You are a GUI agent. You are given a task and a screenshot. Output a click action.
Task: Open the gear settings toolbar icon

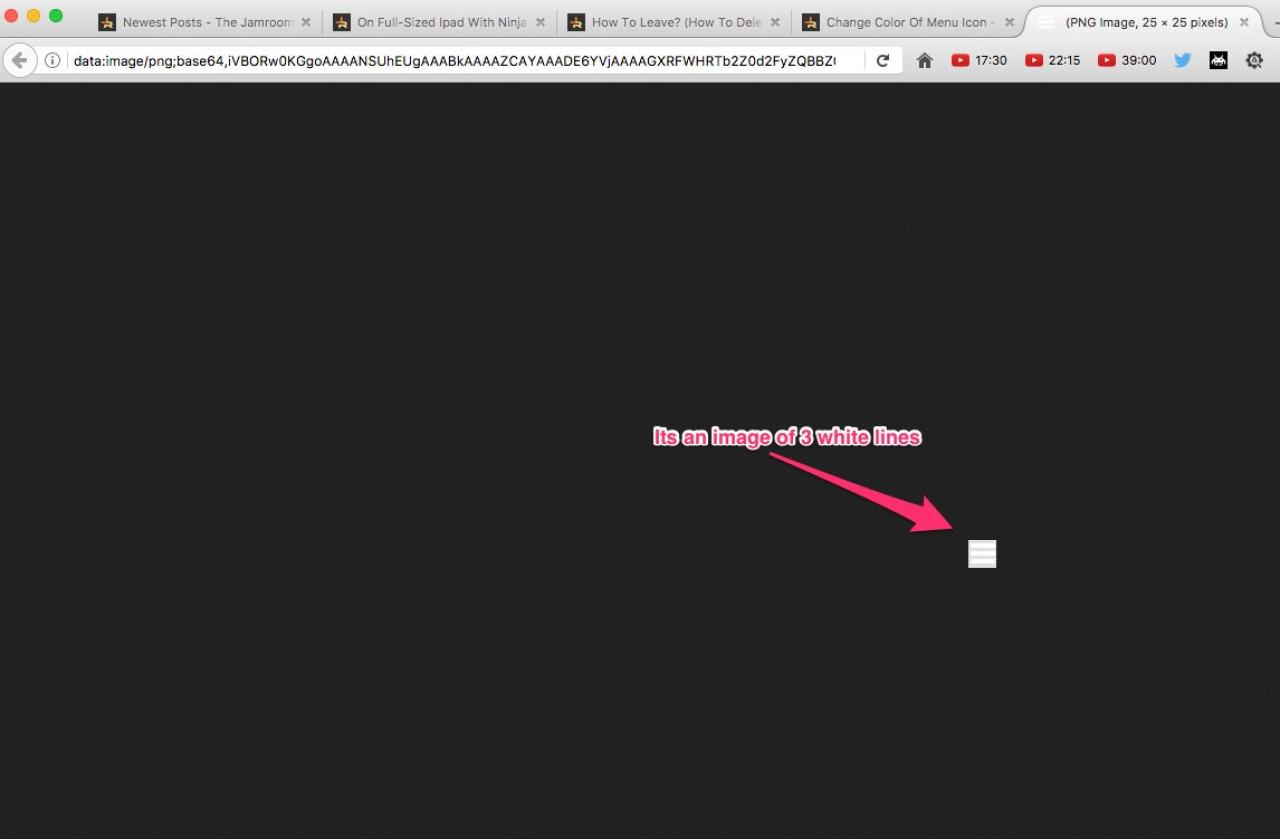1254,61
